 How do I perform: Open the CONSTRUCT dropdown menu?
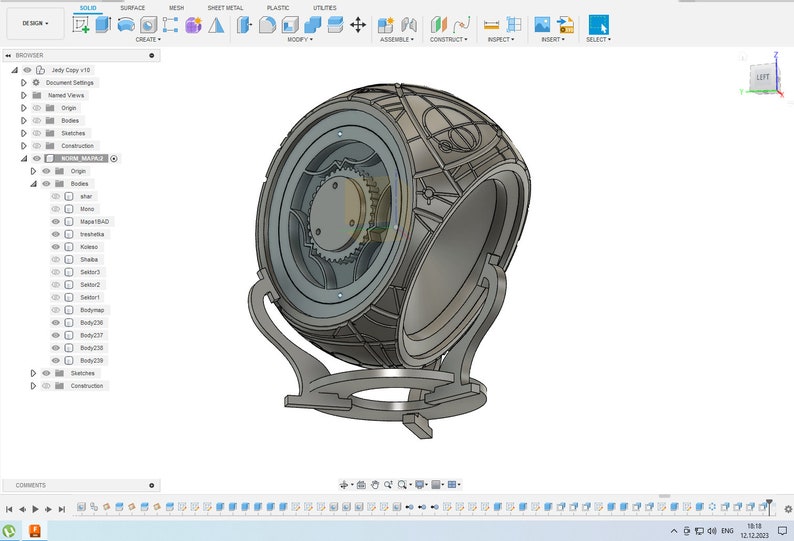449,40
